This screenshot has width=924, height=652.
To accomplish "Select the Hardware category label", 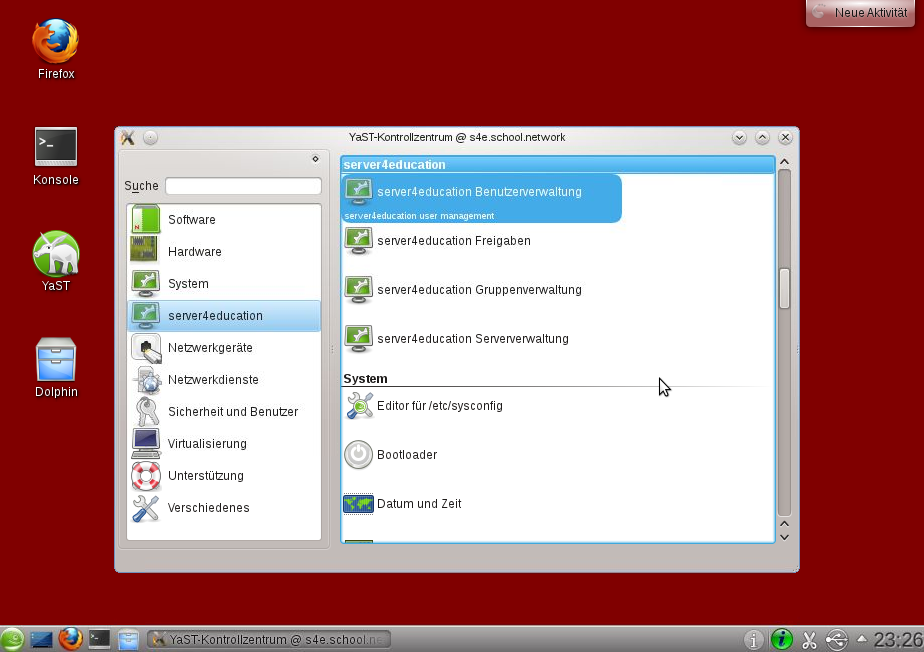I will pyautogui.click(x=194, y=251).
